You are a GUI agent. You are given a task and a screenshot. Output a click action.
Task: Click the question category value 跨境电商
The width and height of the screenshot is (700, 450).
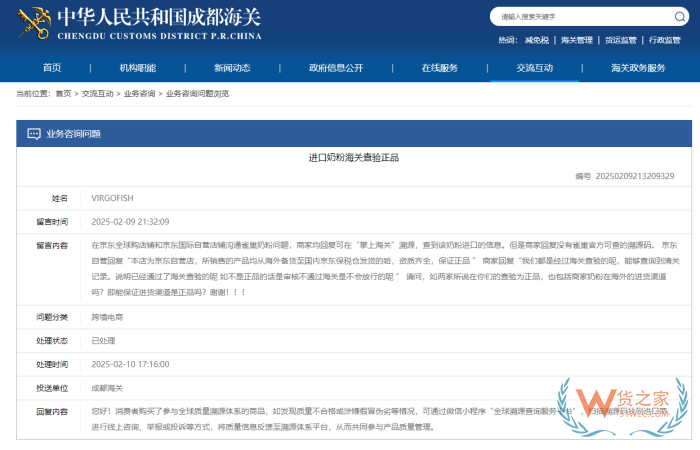tap(107, 317)
